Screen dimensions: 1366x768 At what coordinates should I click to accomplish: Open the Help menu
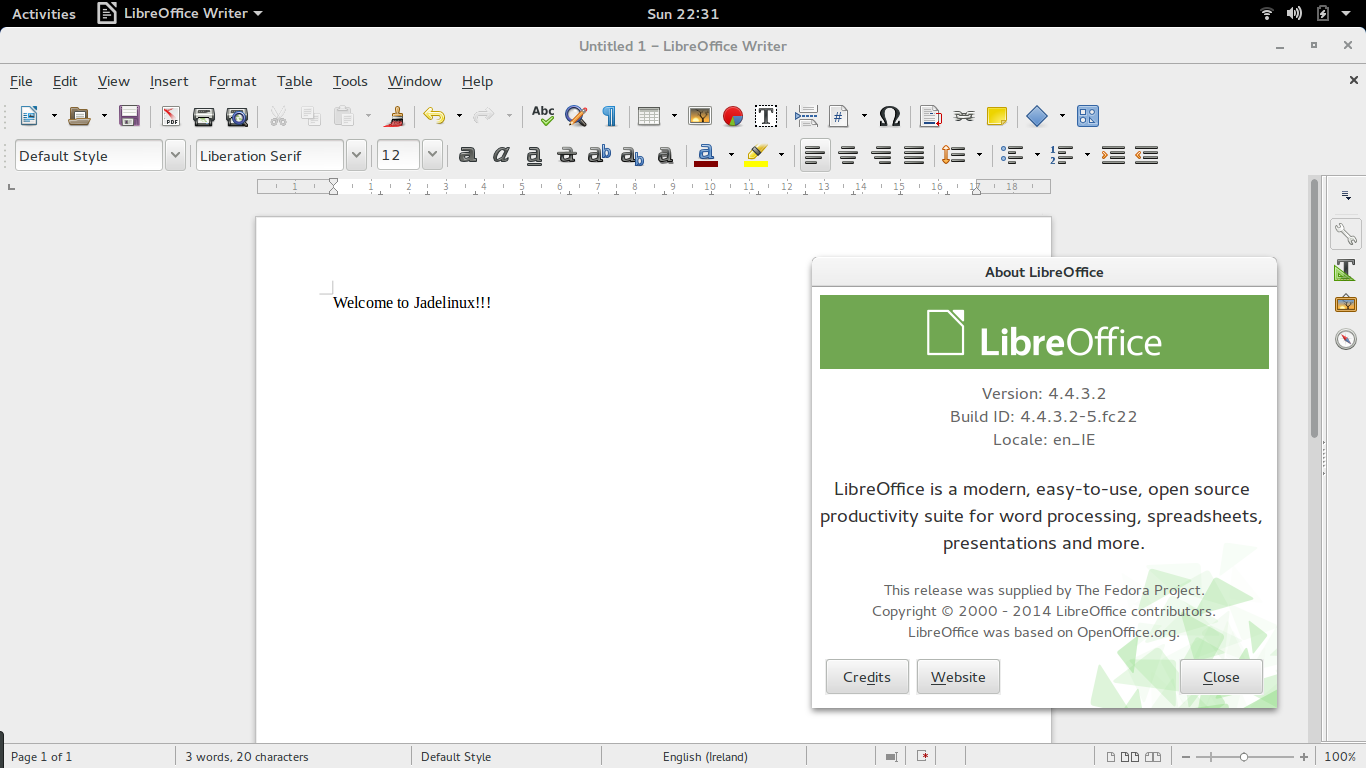(x=477, y=81)
